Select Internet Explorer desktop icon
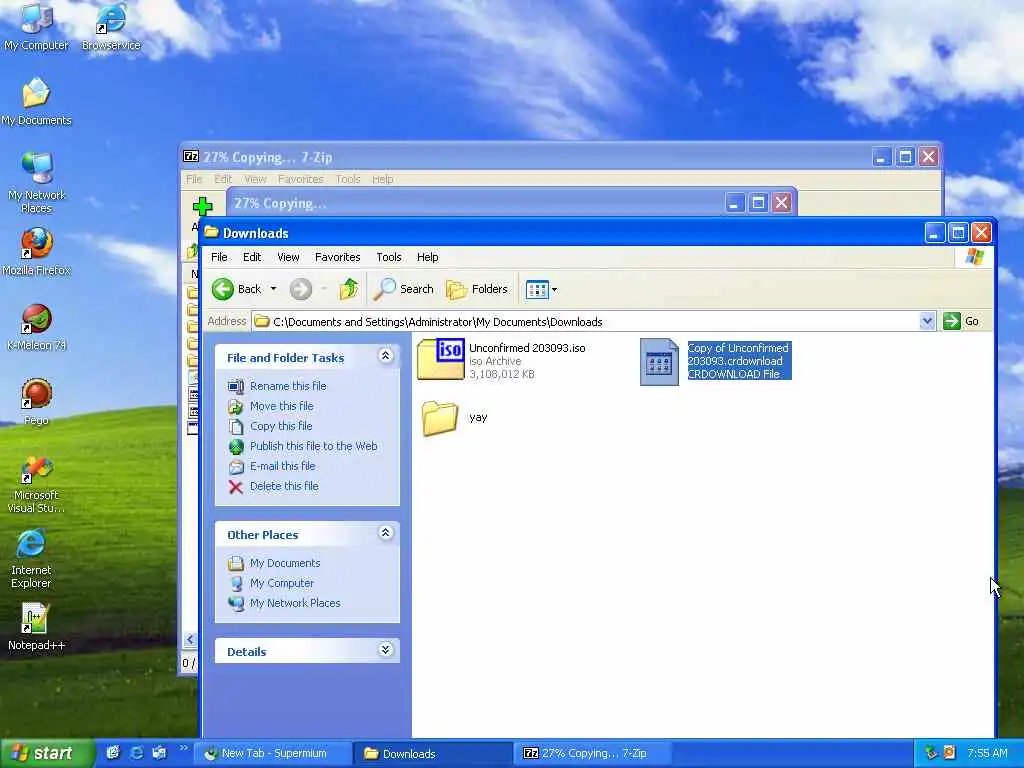Viewport: 1024px width, 768px height. [x=31, y=559]
